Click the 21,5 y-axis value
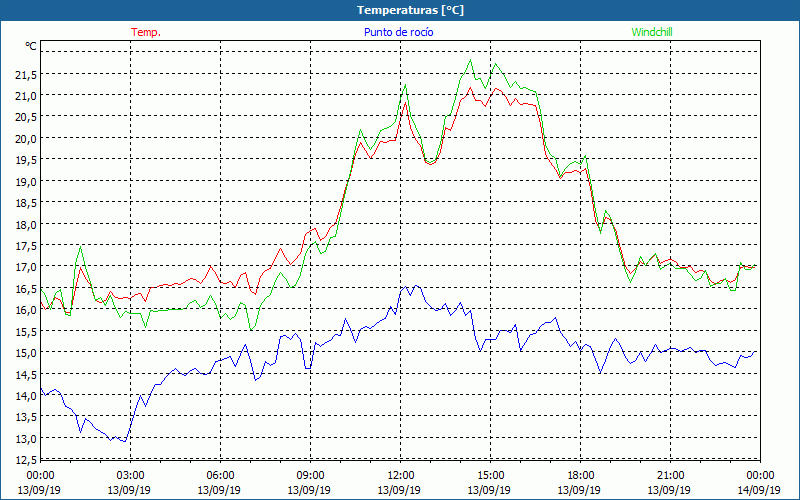Image resolution: width=800 pixels, height=500 pixels. pos(26,76)
